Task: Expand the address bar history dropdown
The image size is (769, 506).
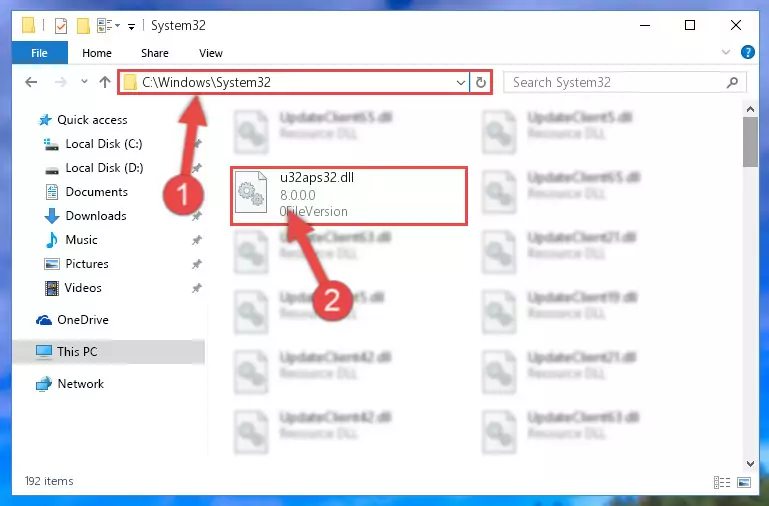Action: [x=461, y=82]
